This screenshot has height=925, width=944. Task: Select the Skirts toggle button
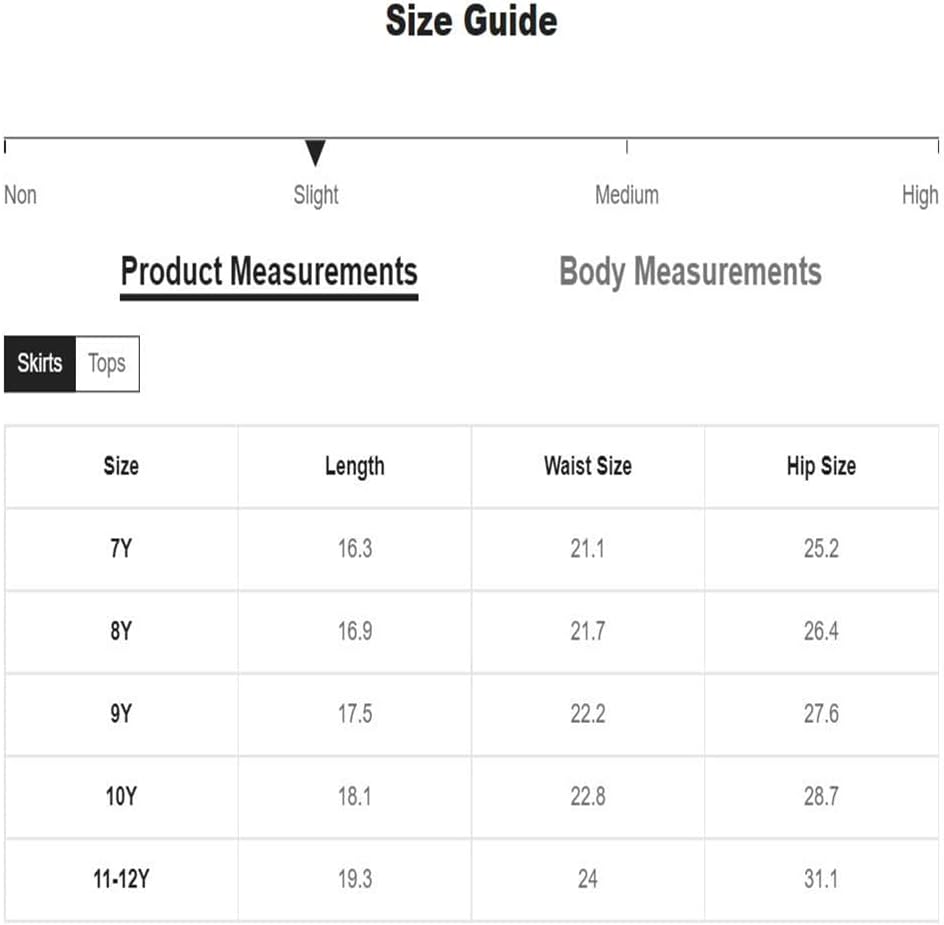tap(40, 363)
